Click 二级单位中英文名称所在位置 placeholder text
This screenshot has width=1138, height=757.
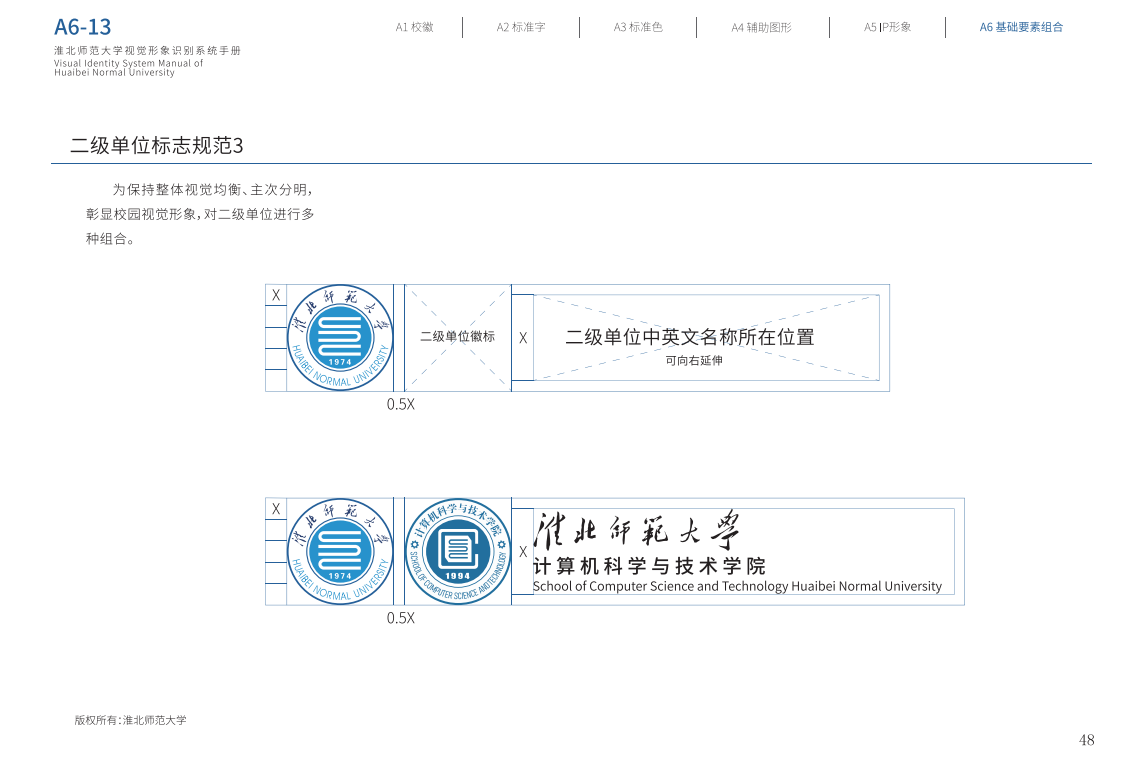tap(690, 337)
